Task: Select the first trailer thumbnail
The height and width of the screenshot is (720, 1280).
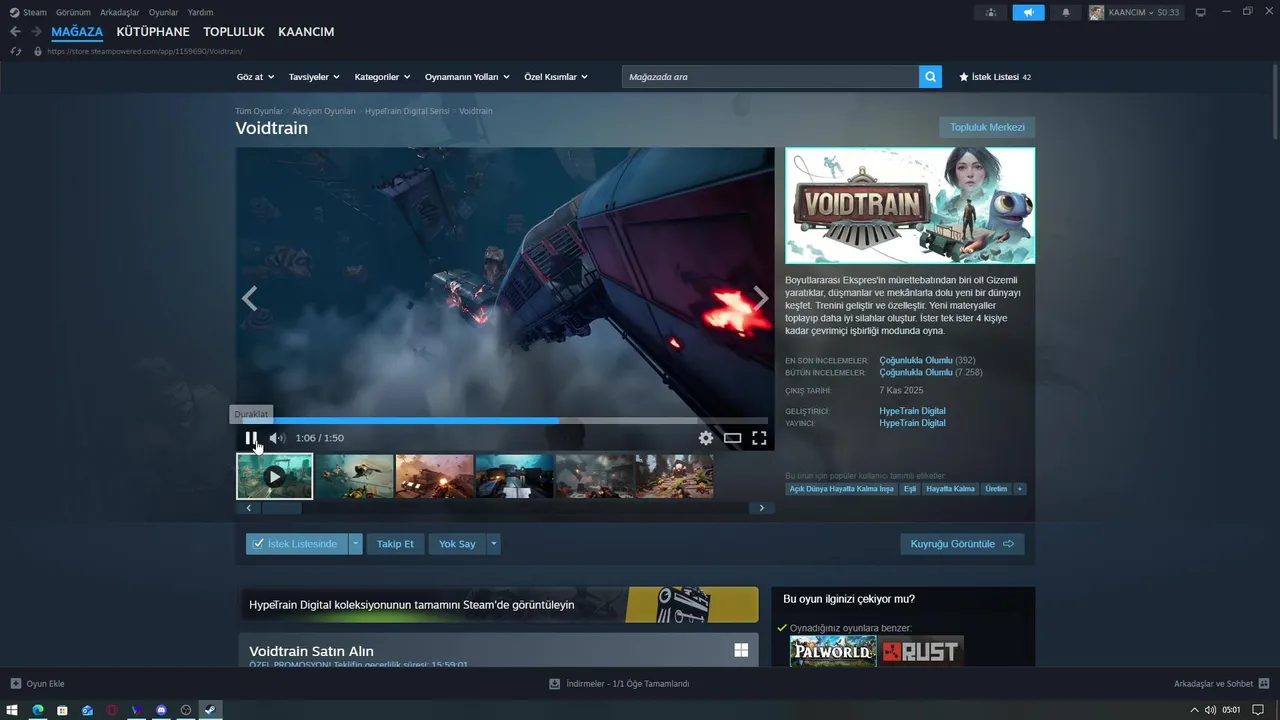Action: point(274,476)
